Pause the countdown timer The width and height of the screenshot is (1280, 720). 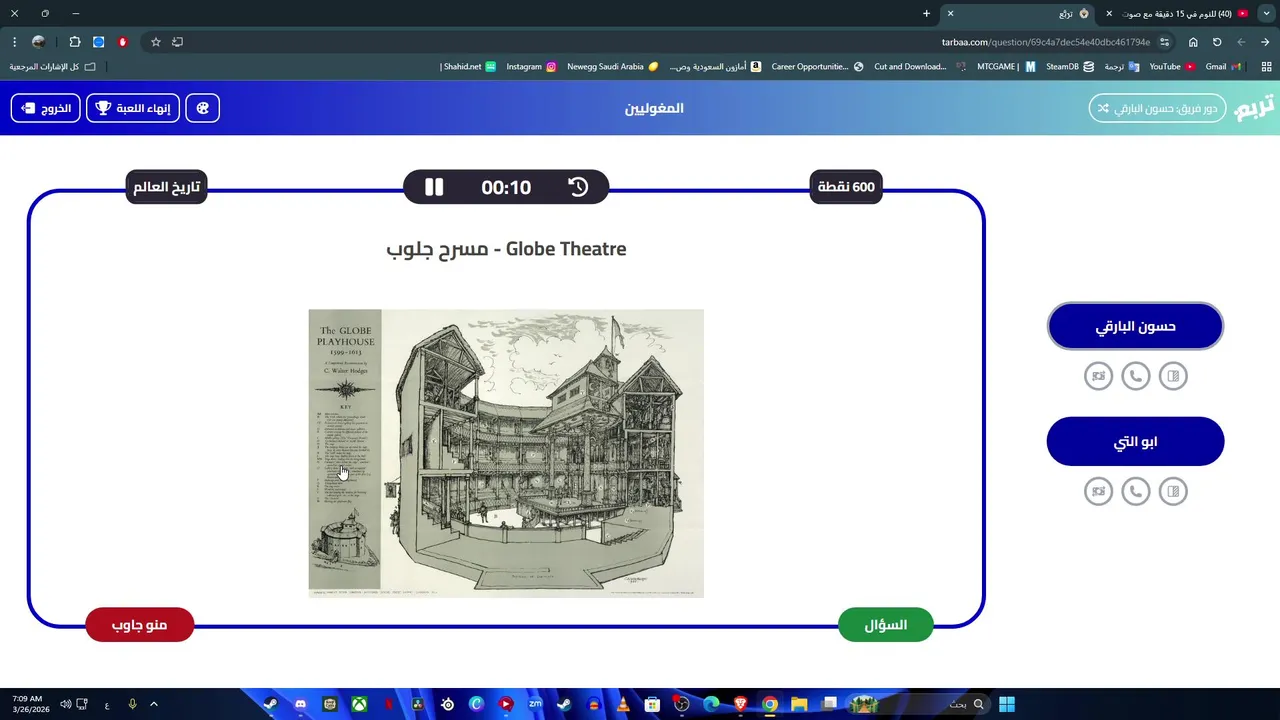click(x=434, y=187)
